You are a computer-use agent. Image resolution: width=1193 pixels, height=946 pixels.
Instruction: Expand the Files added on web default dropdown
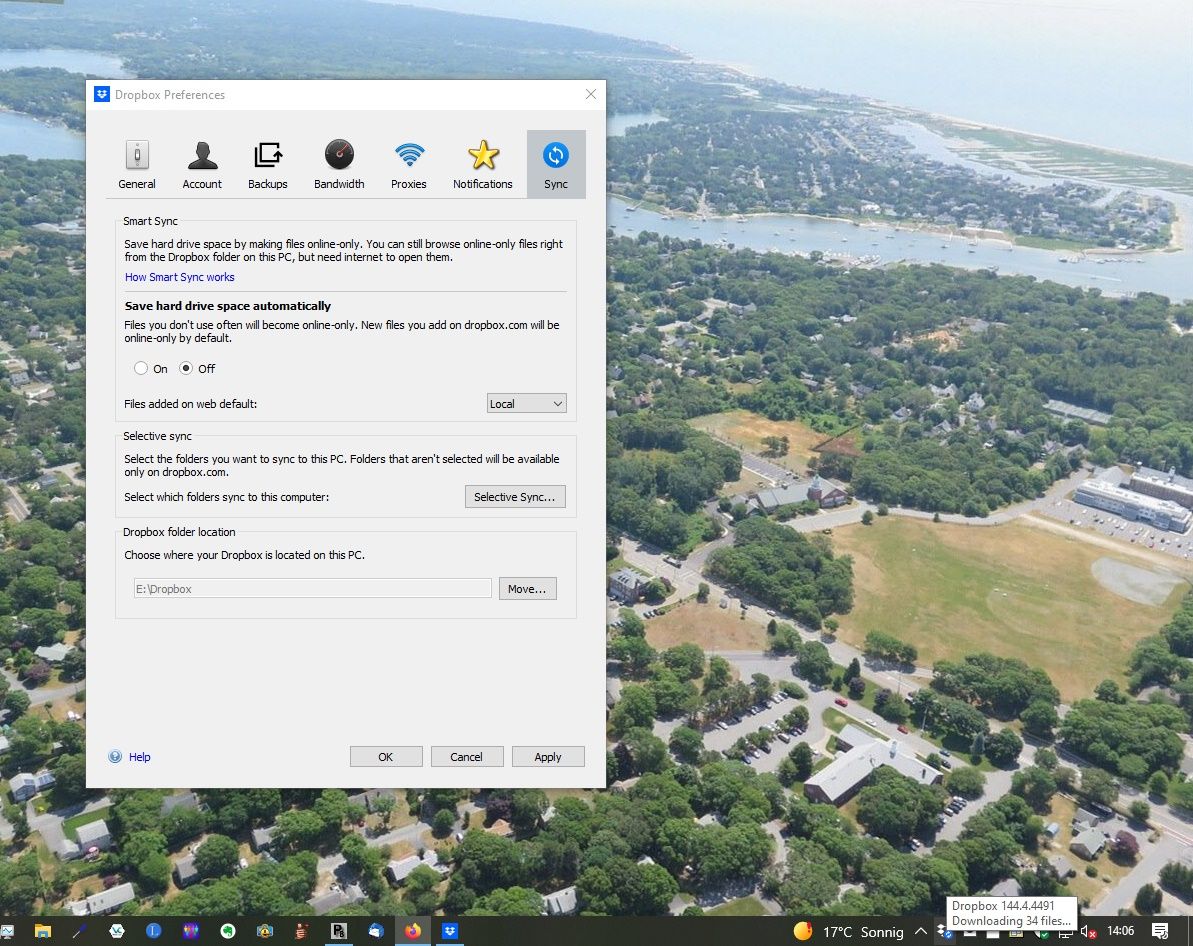527,403
